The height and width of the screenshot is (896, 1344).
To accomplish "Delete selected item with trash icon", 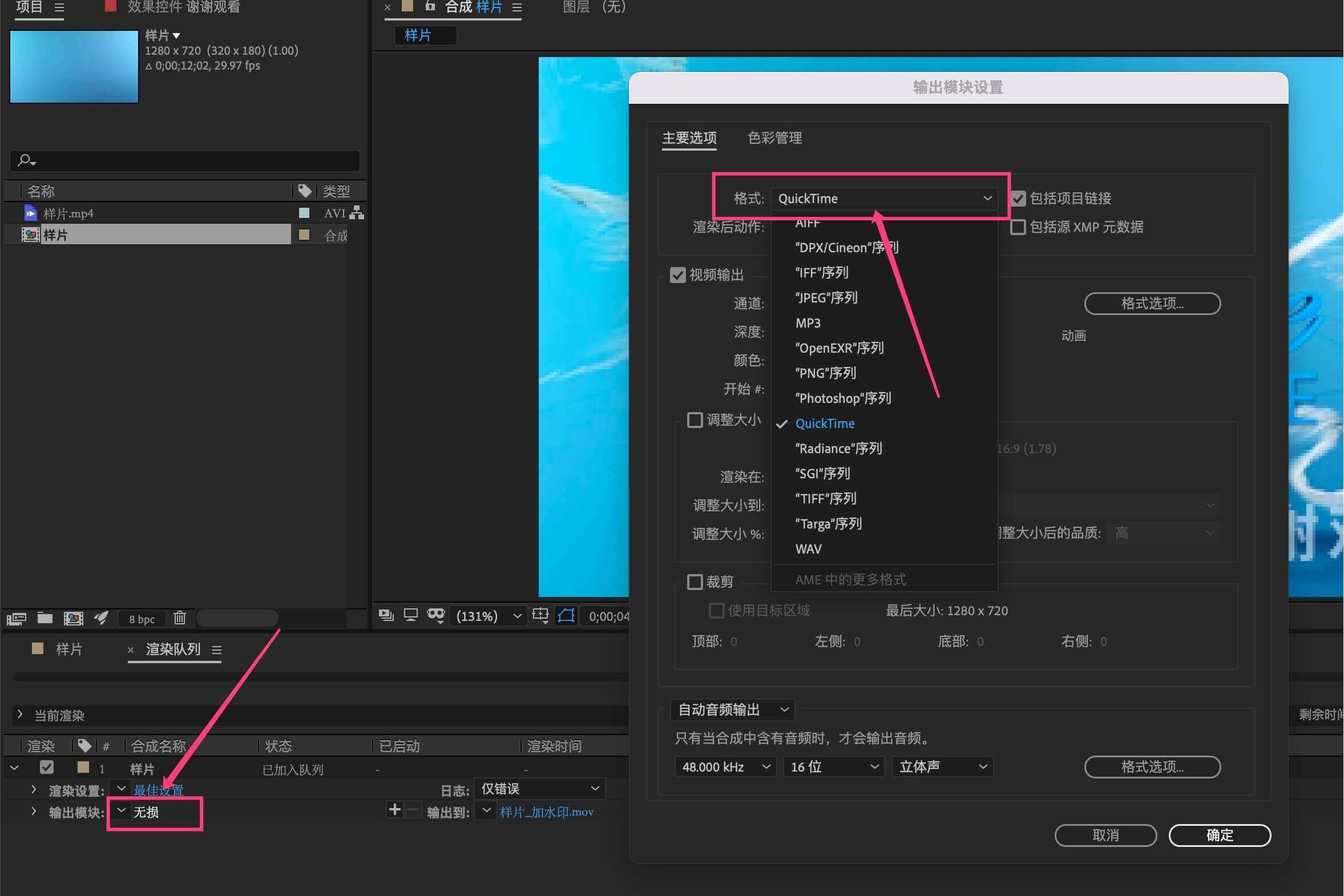I will point(179,617).
